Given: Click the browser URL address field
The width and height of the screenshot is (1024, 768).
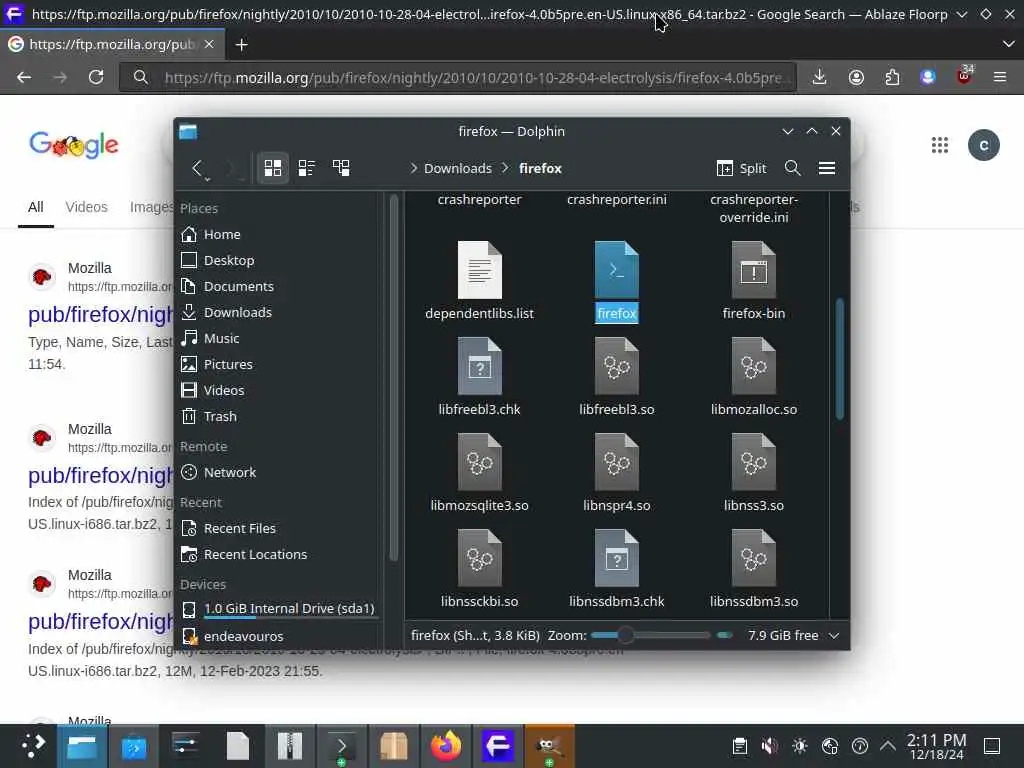Looking at the screenshot, I should pyautogui.click(x=458, y=78).
